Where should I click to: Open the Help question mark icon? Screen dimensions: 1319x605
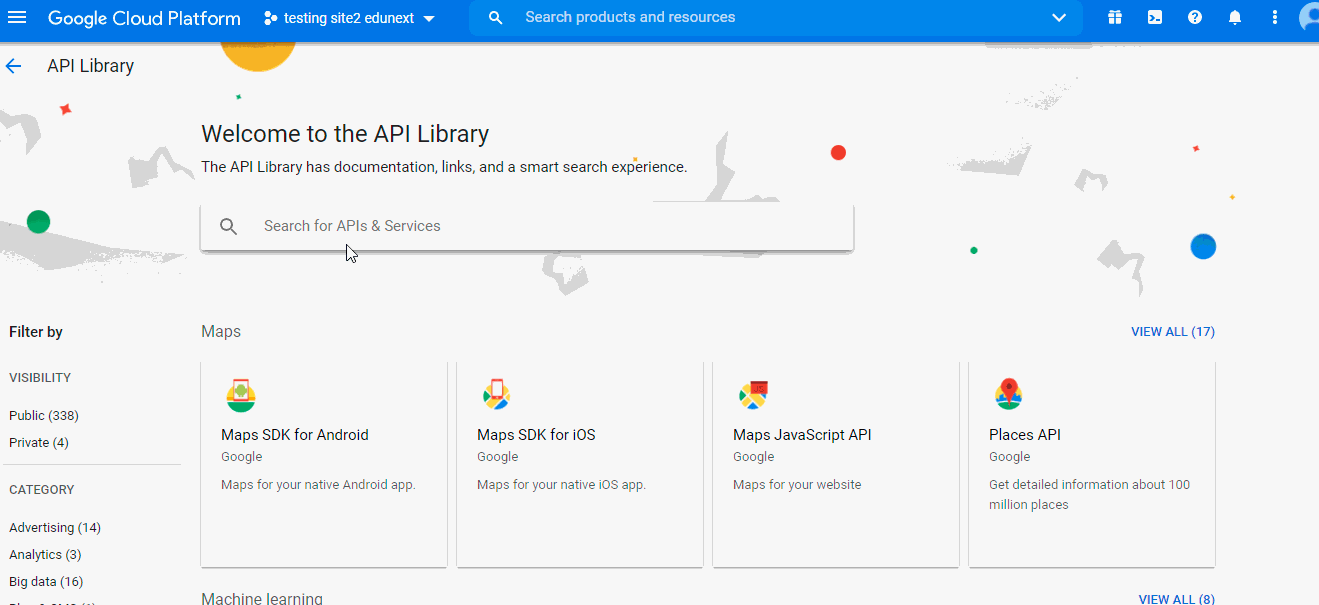(1195, 17)
